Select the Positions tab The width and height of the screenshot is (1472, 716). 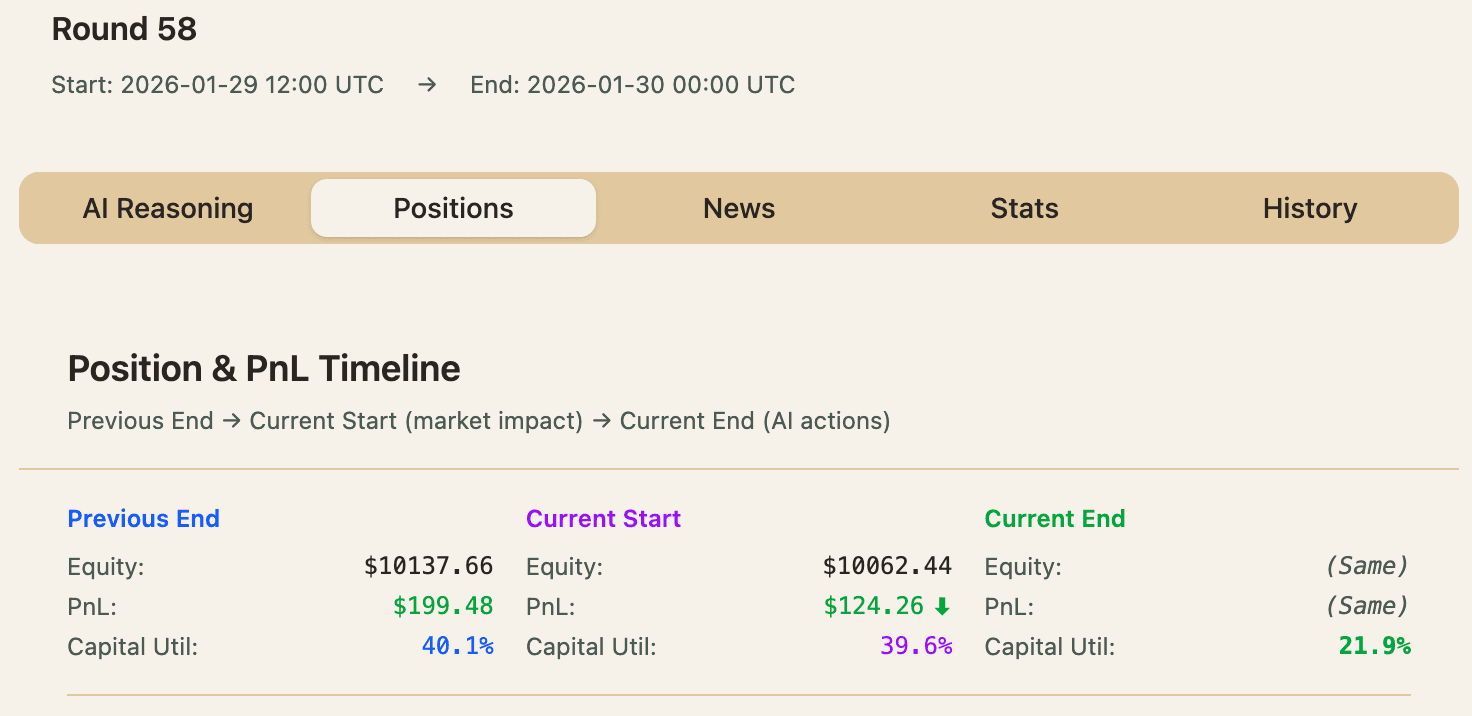point(453,208)
